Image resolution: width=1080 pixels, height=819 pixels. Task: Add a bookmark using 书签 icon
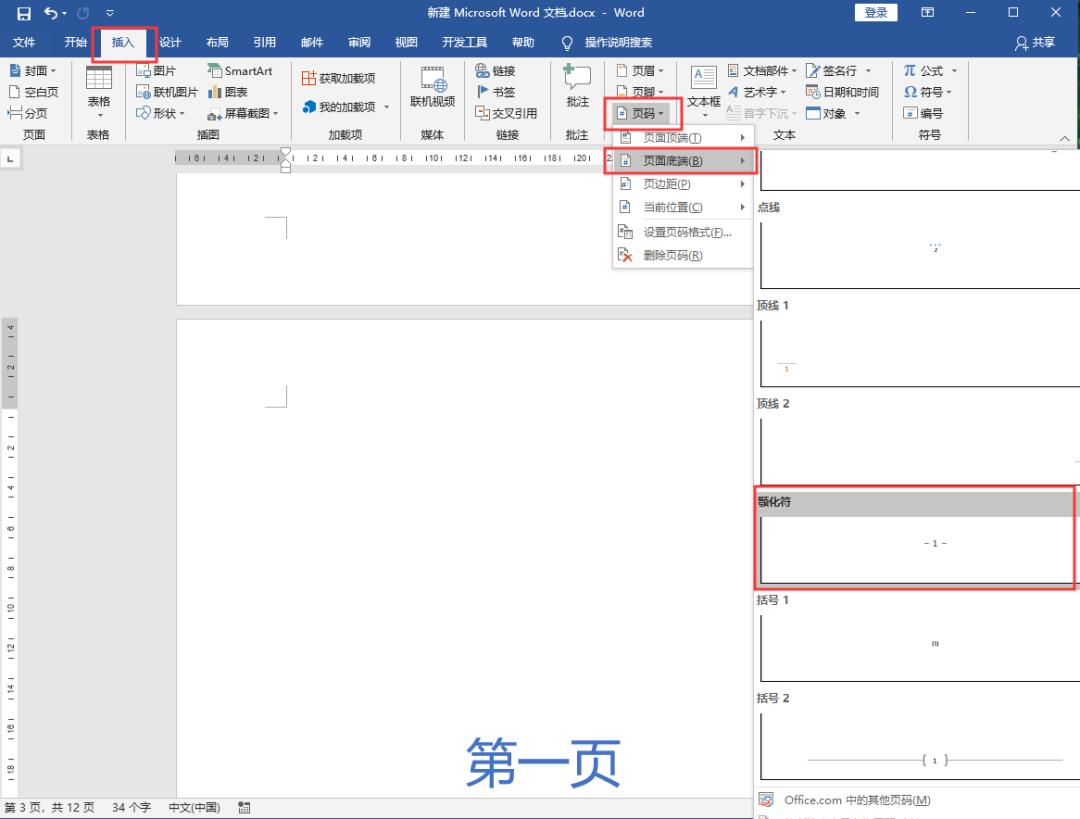tap(499, 91)
